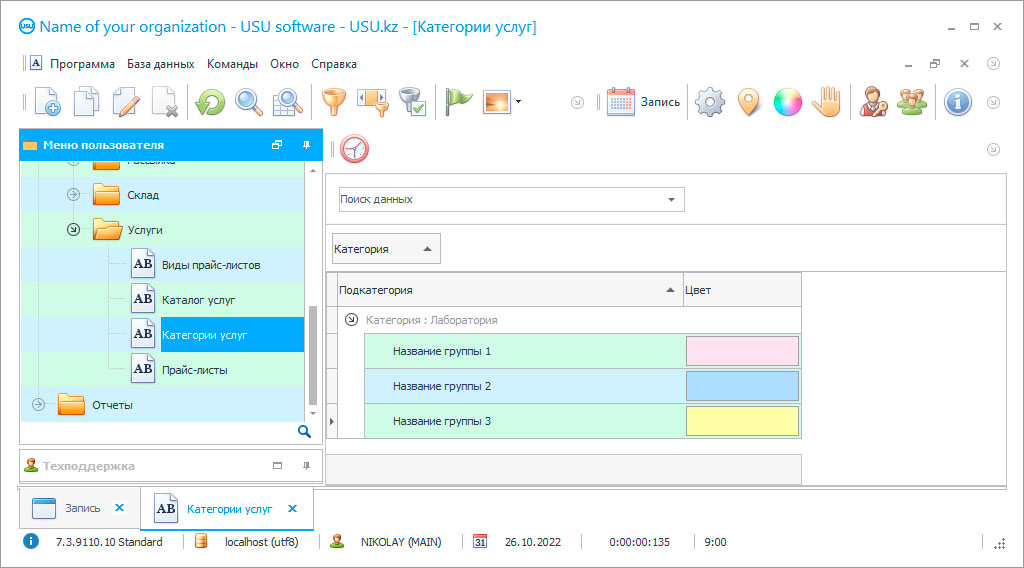Click the map location pin icon
The image size is (1024, 568).
coord(749,102)
